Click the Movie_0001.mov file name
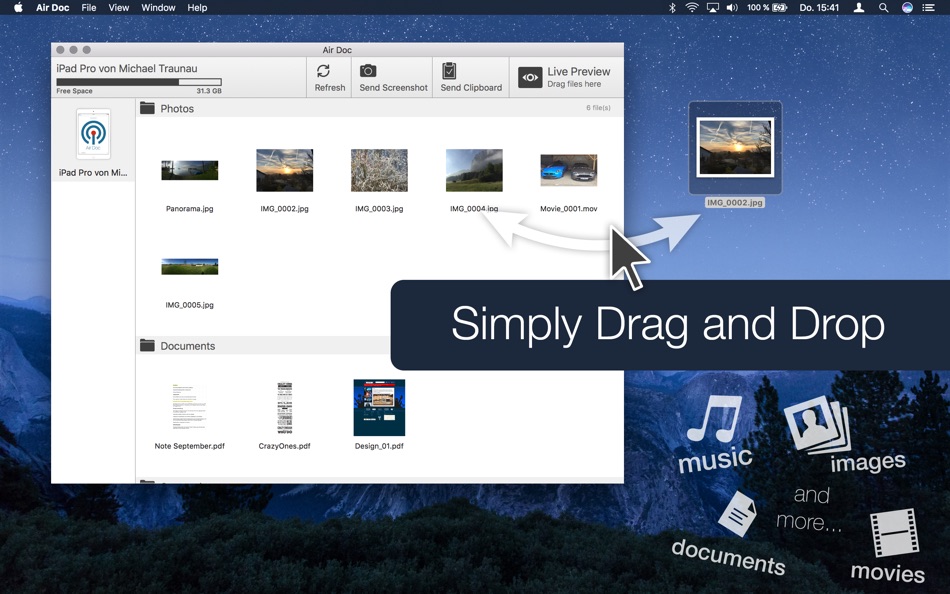This screenshot has height=594, width=950. click(x=568, y=209)
